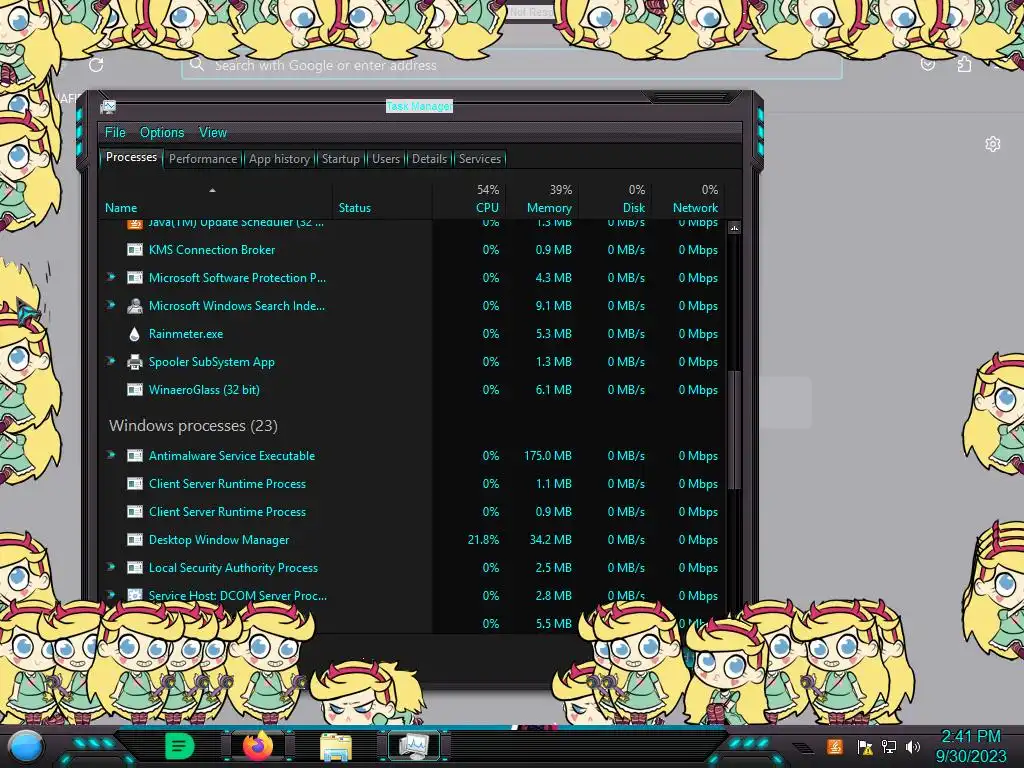Image resolution: width=1024 pixels, height=768 pixels.
Task: Select Client Server Runtime Process using 1.1 MB
Action: tap(227, 484)
